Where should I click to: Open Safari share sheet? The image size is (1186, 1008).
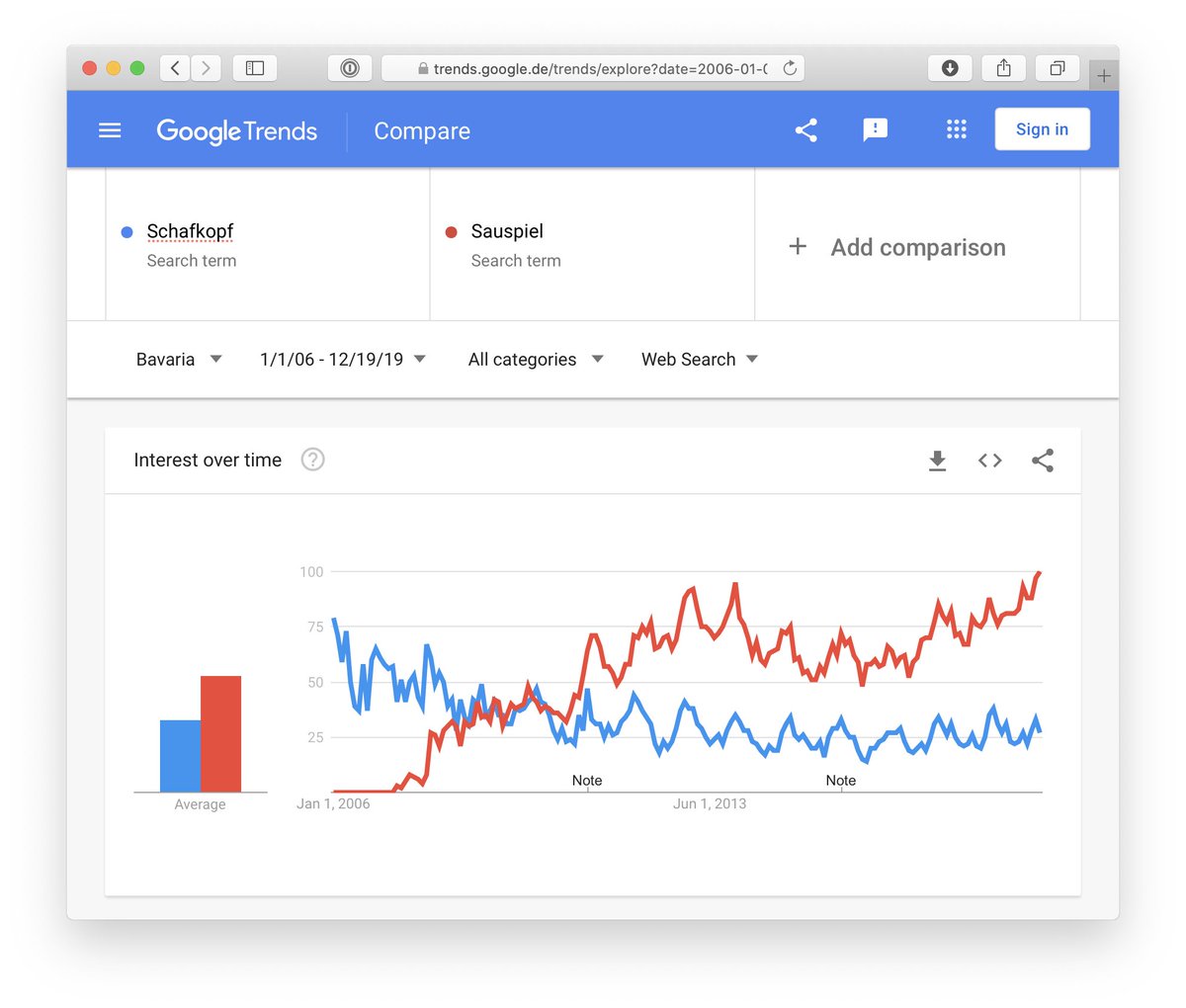1003,68
